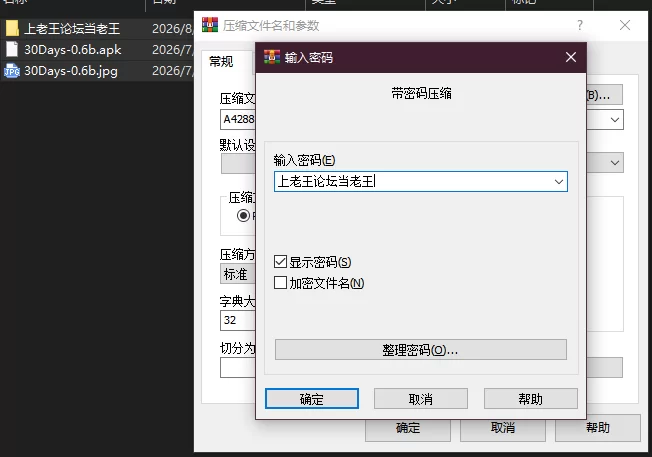Screen dimensions: 652x457
Task: Expand the password history dropdown arrow
Action: (x=558, y=182)
